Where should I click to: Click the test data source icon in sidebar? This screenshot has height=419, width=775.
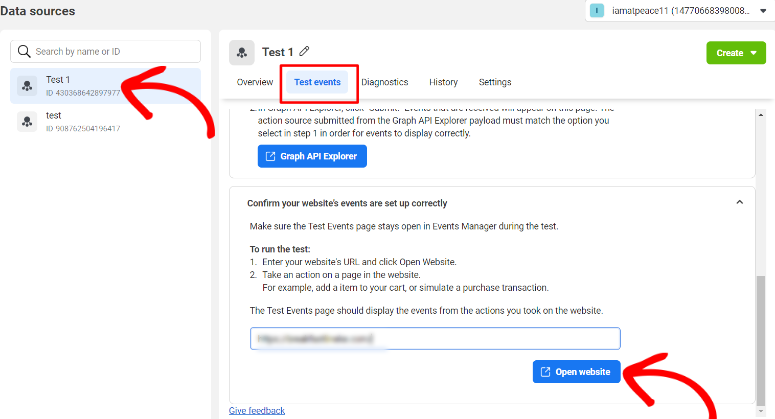click(x=27, y=122)
